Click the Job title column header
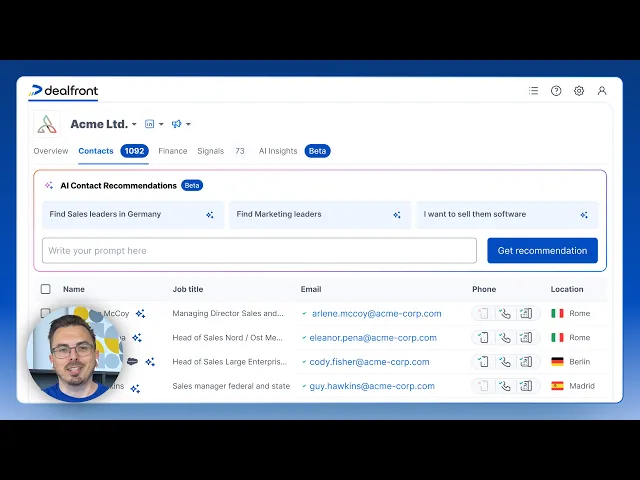This screenshot has height=480, width=640. pyautogui.click(x=188, y=289)
